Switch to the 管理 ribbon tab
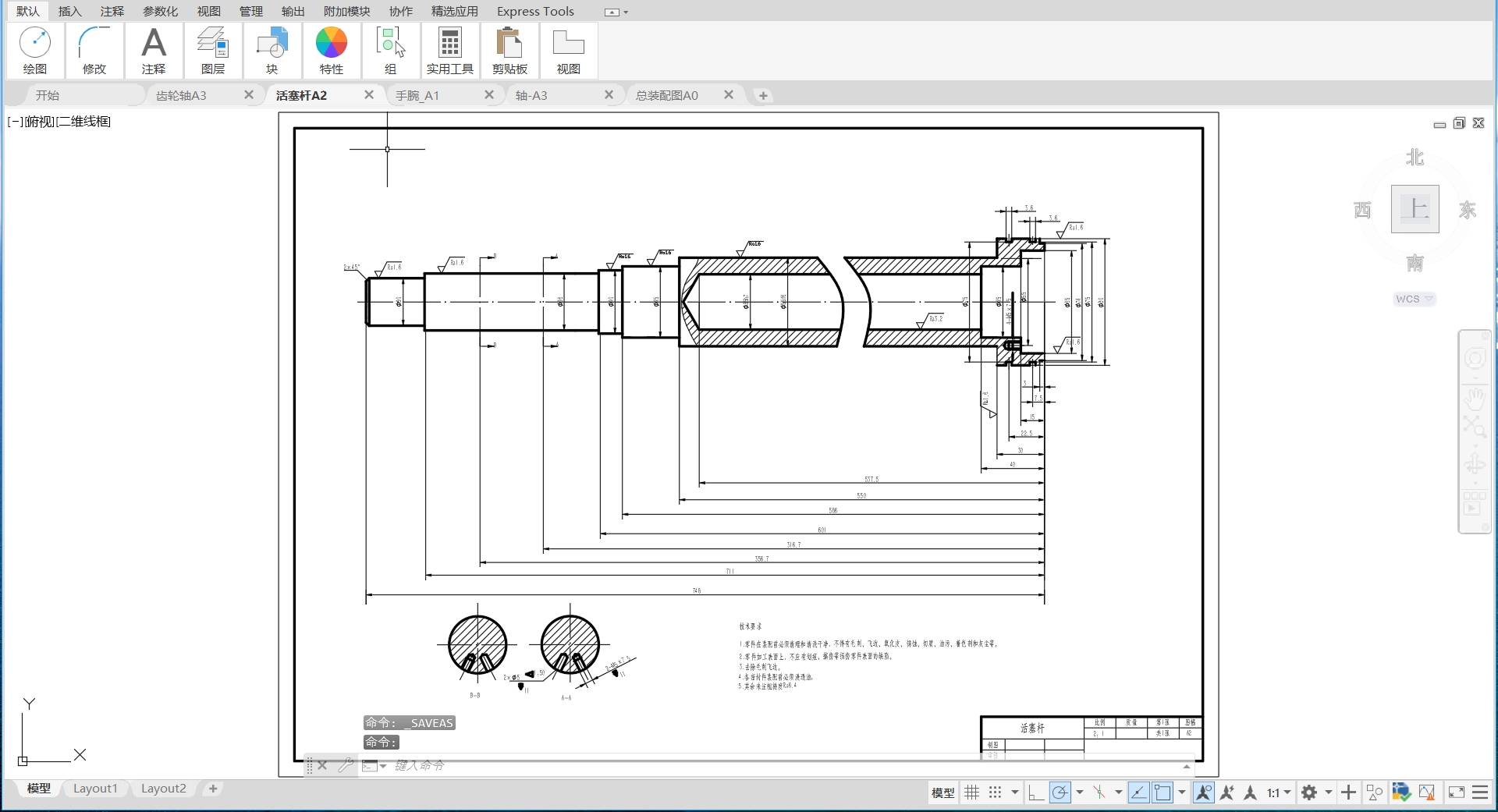The image size is (1498, 812). [251, 11]
